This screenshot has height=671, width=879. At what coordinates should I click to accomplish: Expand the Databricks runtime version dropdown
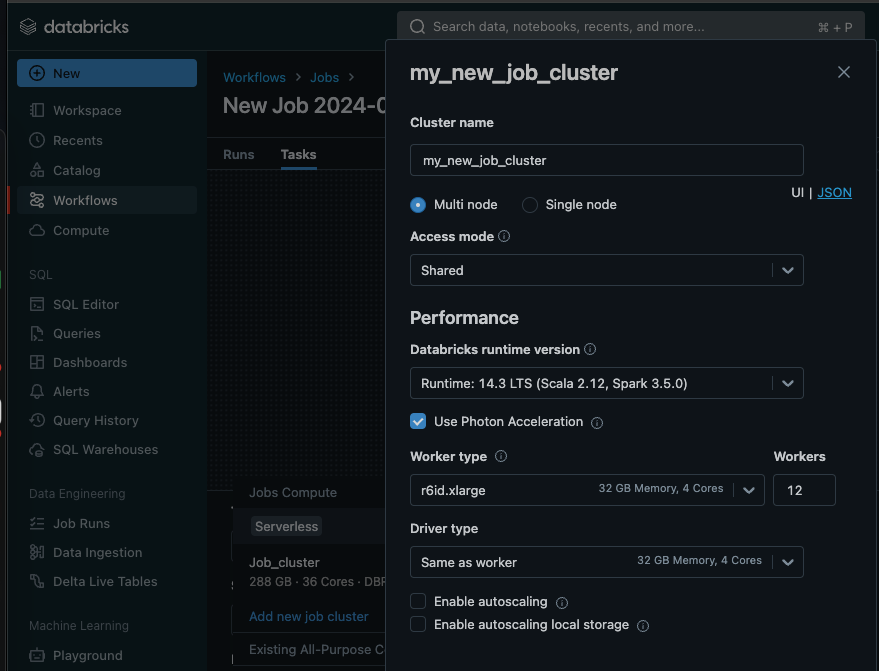pyautogui.click(x=606, y=383)
